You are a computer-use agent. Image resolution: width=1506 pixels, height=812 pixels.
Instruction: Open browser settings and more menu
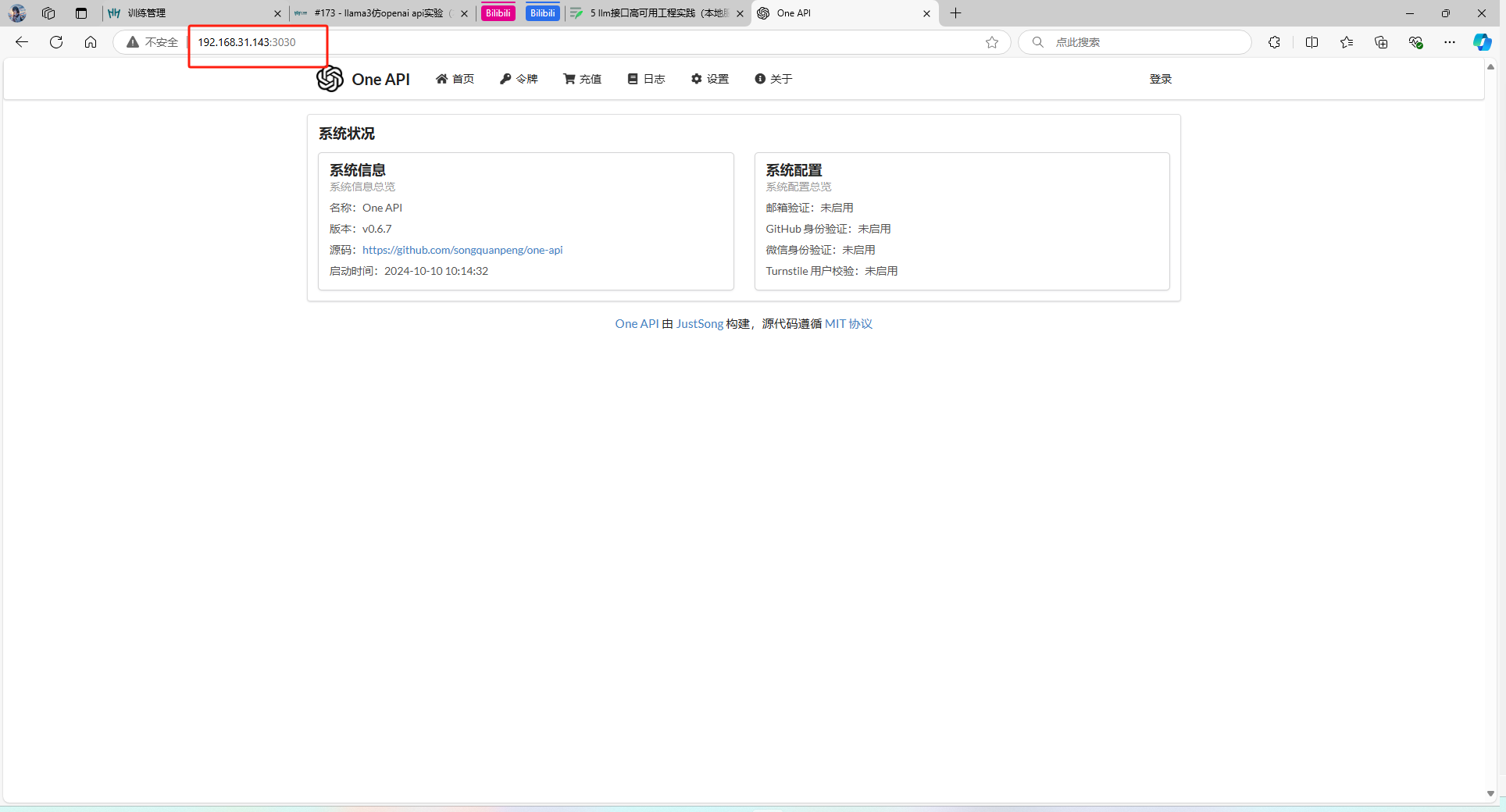pyautogui.click(x=1450, y=42)
